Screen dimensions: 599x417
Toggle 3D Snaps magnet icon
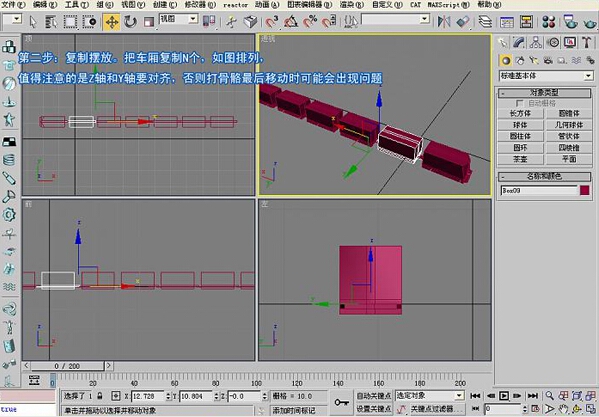(x=272, y=22)
